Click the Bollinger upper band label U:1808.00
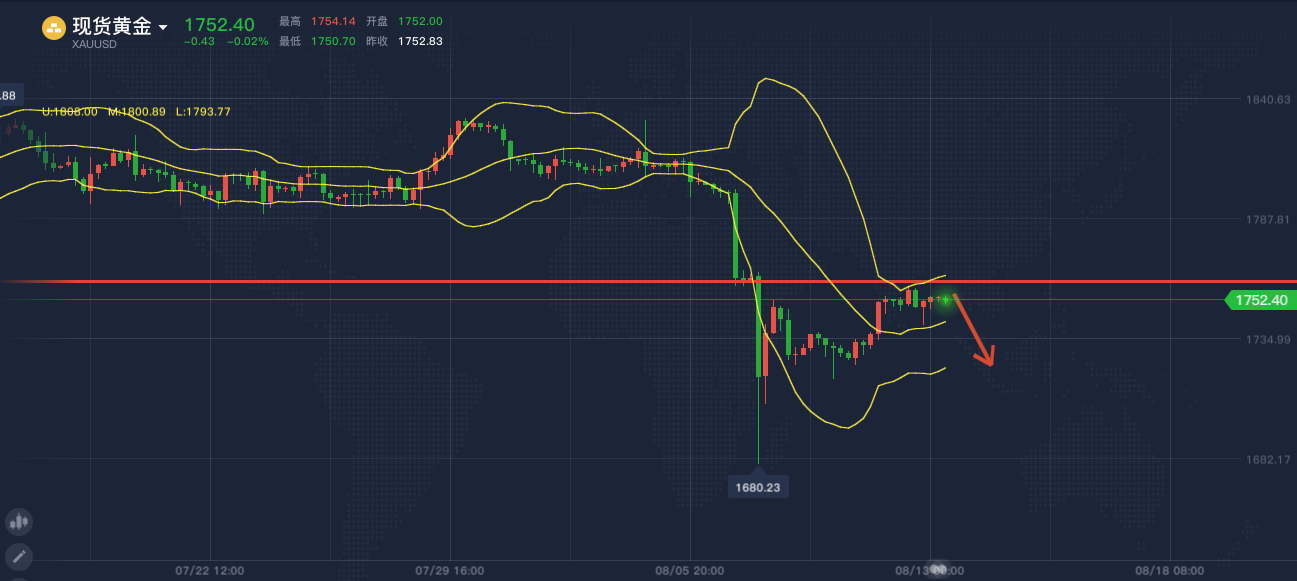Image resolution: width=1297 pixels, height=581 pixels. 70,112
